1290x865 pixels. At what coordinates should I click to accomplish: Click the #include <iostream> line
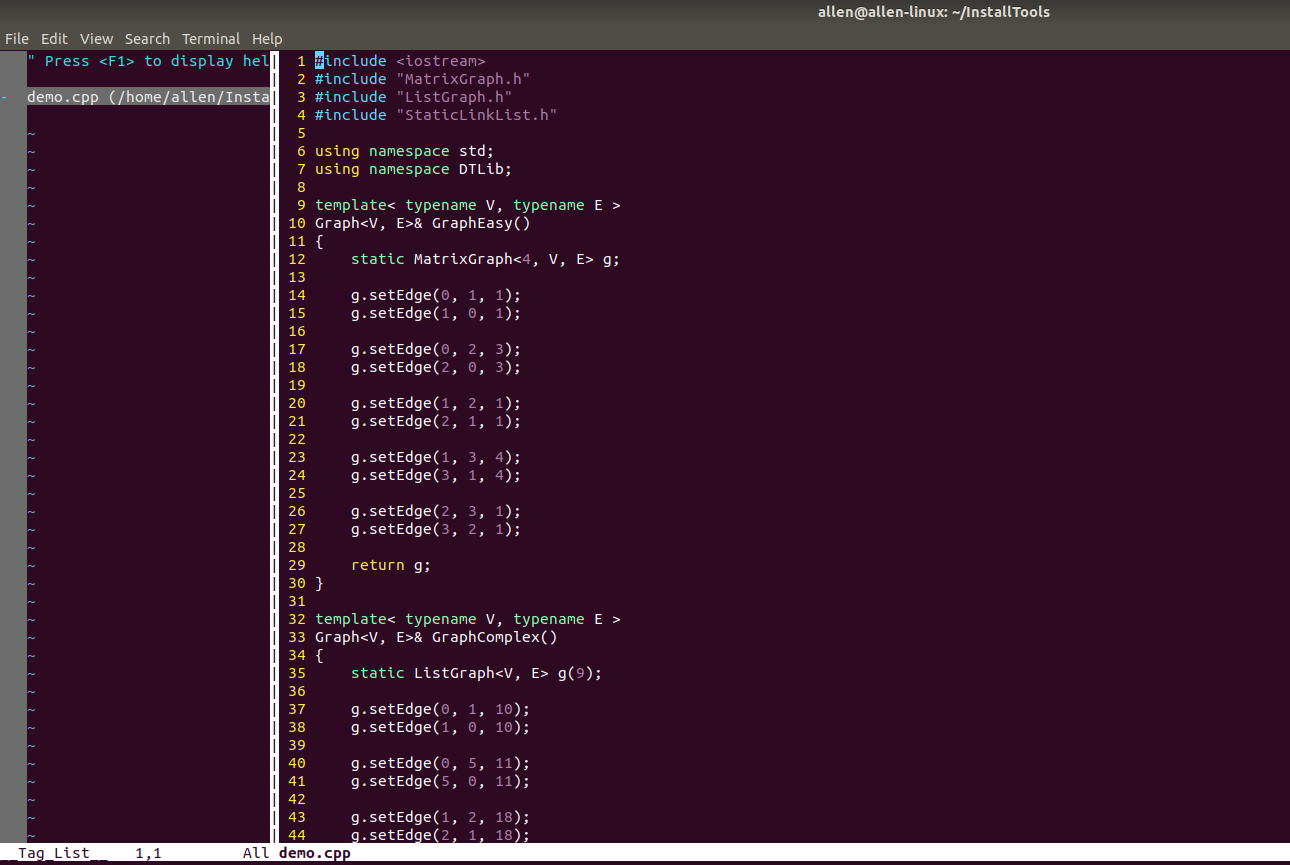[400, 61]
